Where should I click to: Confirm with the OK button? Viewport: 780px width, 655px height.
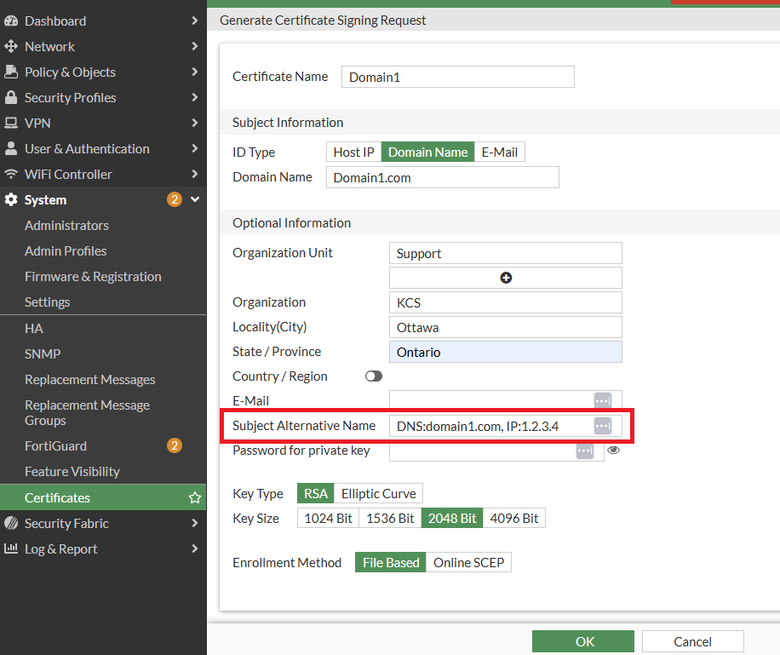(583, 642)
